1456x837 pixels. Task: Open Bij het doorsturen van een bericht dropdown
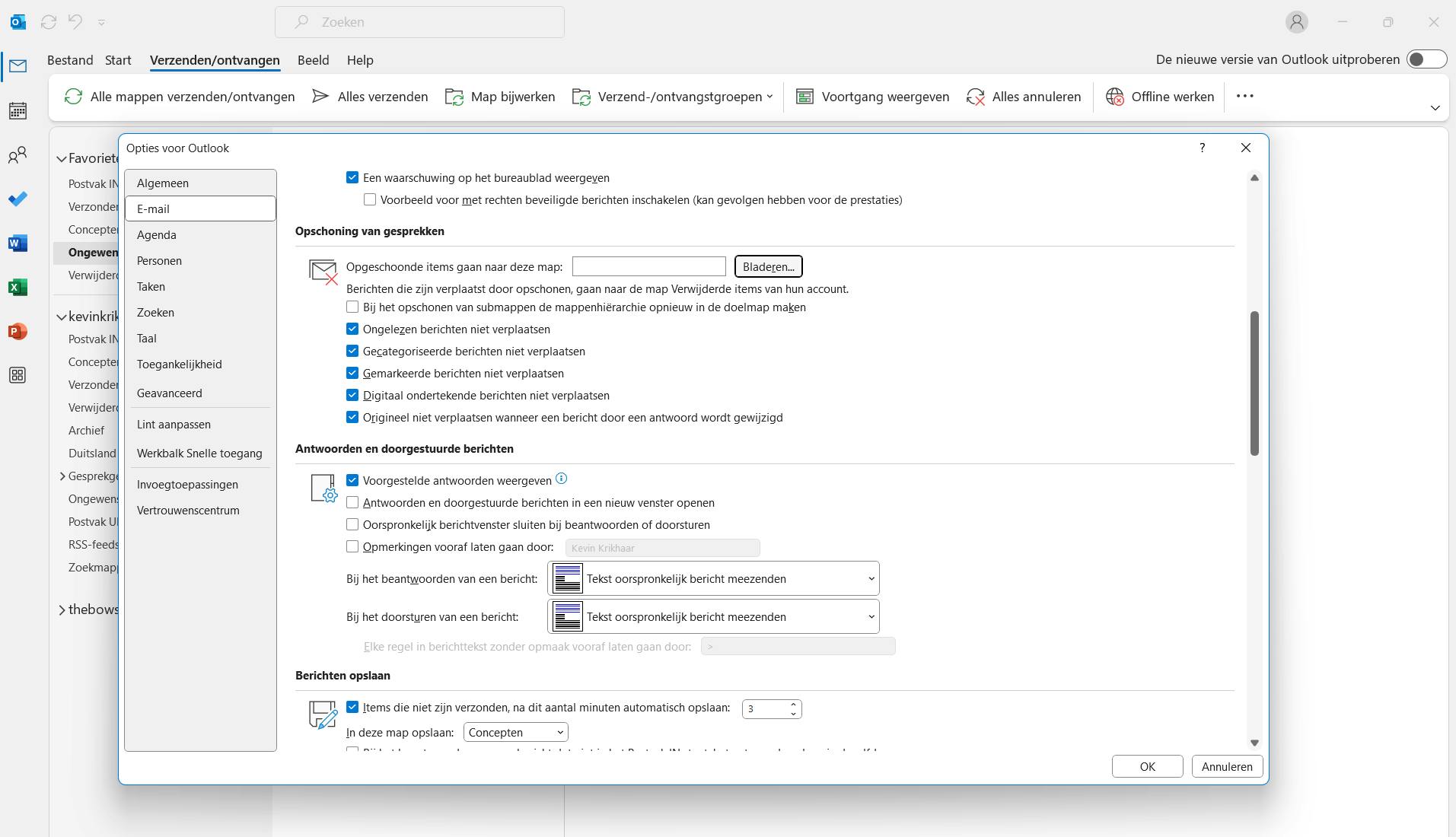713,617
